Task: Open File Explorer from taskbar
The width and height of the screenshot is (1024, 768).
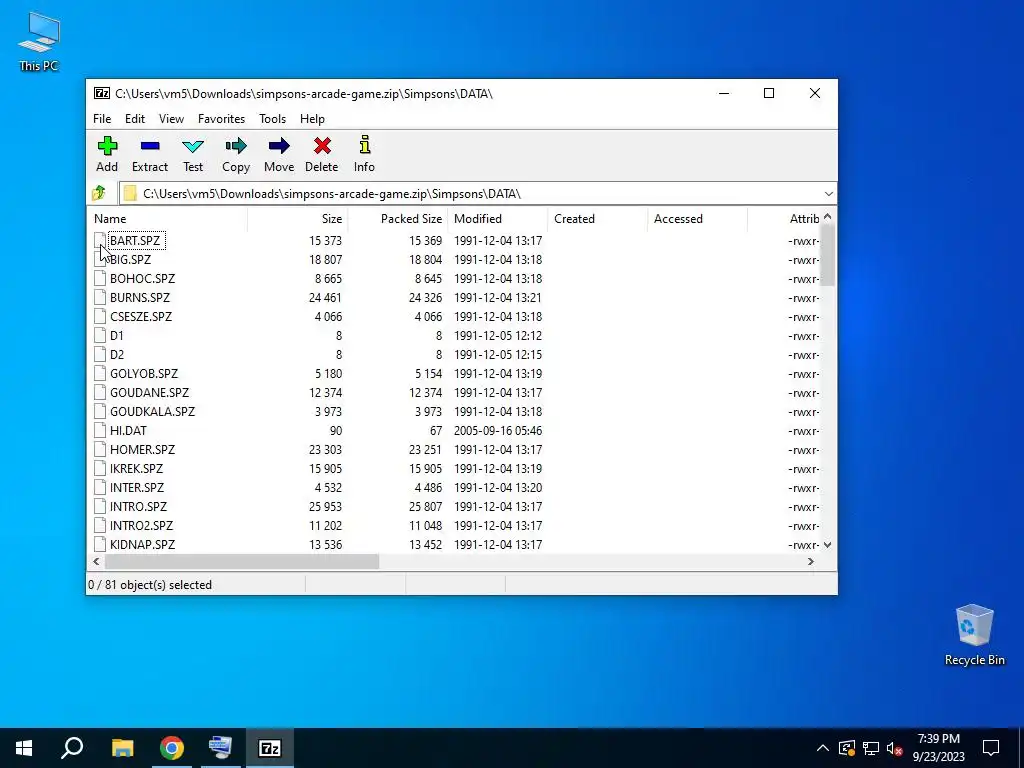Action: pyautogui.click(x=122, y=748)
